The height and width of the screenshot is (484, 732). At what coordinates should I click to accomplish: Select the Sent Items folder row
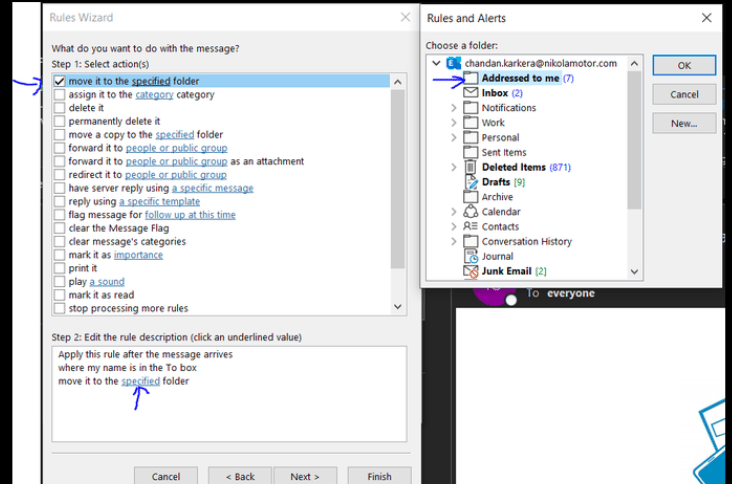504,153
